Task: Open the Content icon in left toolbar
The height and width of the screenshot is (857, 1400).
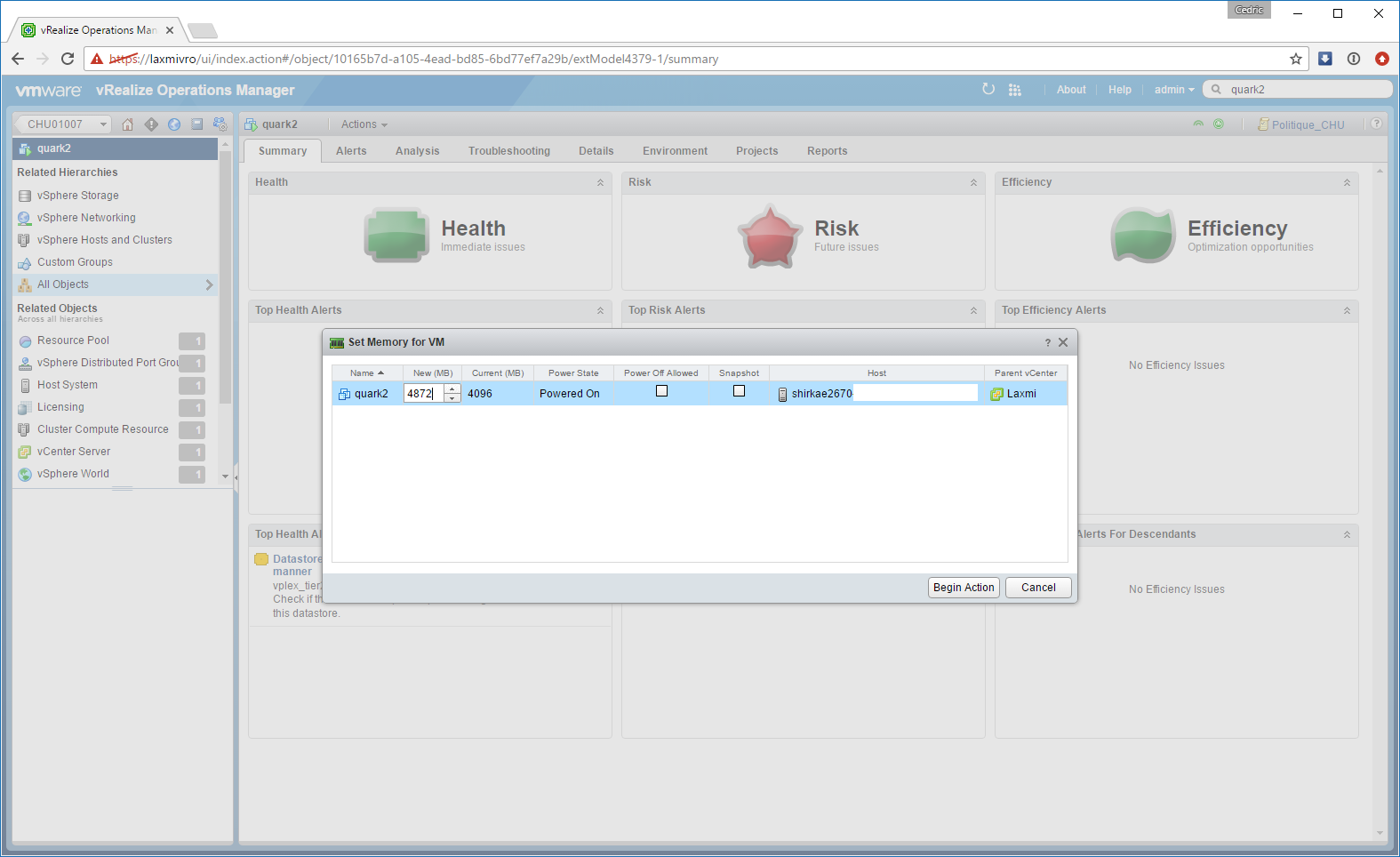Action: pyautogui.click(x=197, y=124)
